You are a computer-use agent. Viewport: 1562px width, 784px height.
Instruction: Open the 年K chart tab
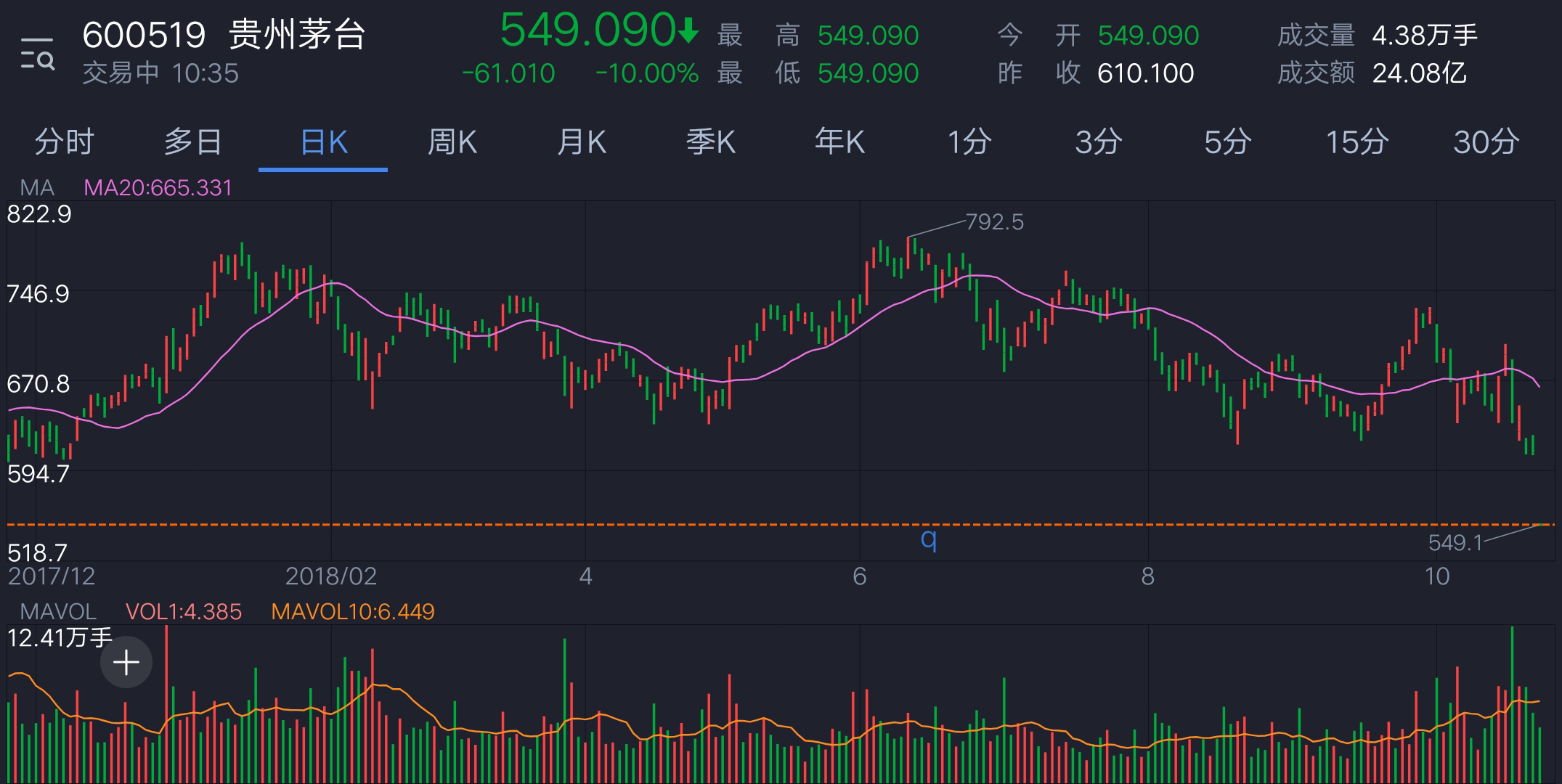839,142
